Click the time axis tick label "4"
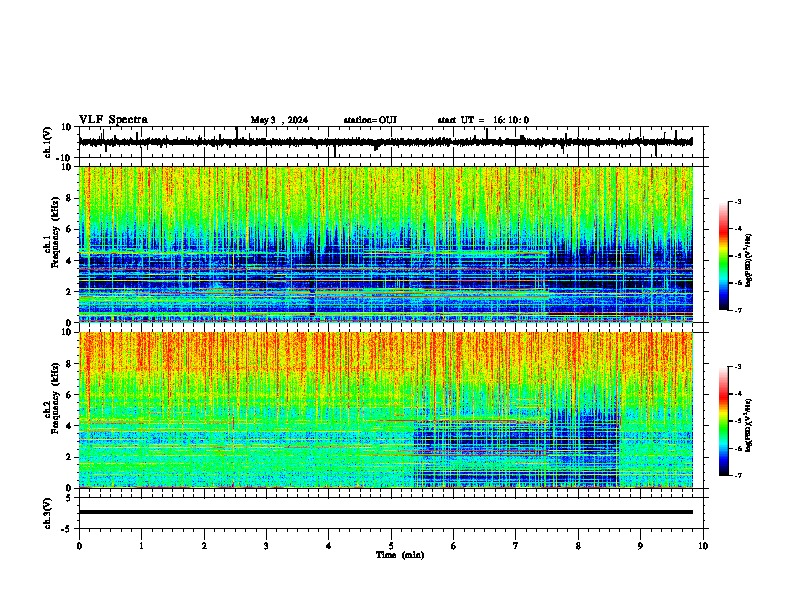This screenshot has width=792, height=612. point(329,546)
